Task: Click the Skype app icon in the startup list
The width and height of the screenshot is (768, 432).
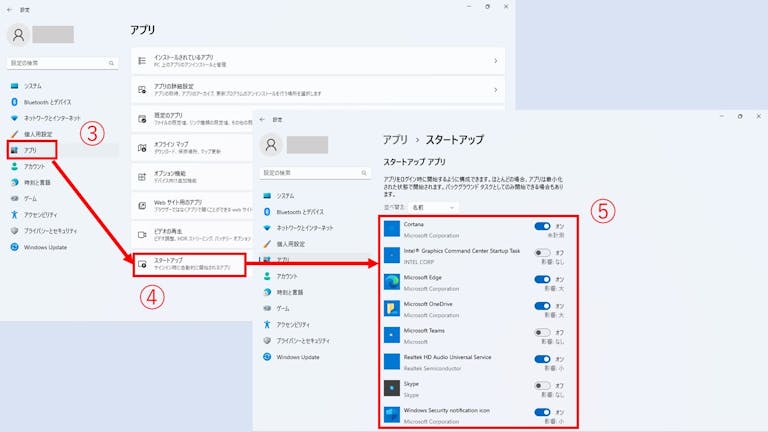Action: pyautogui.click(x=392, y=388)
